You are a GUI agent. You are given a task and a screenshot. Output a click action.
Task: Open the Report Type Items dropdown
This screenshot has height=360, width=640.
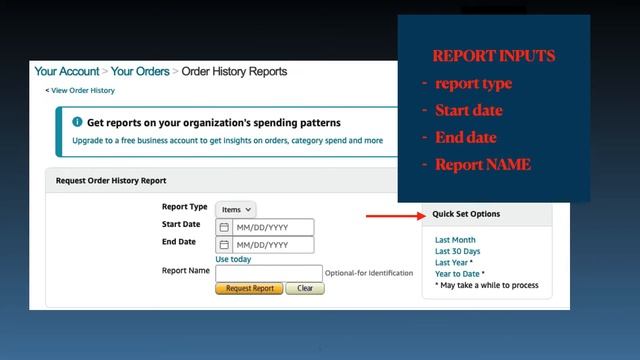[236, 209]
